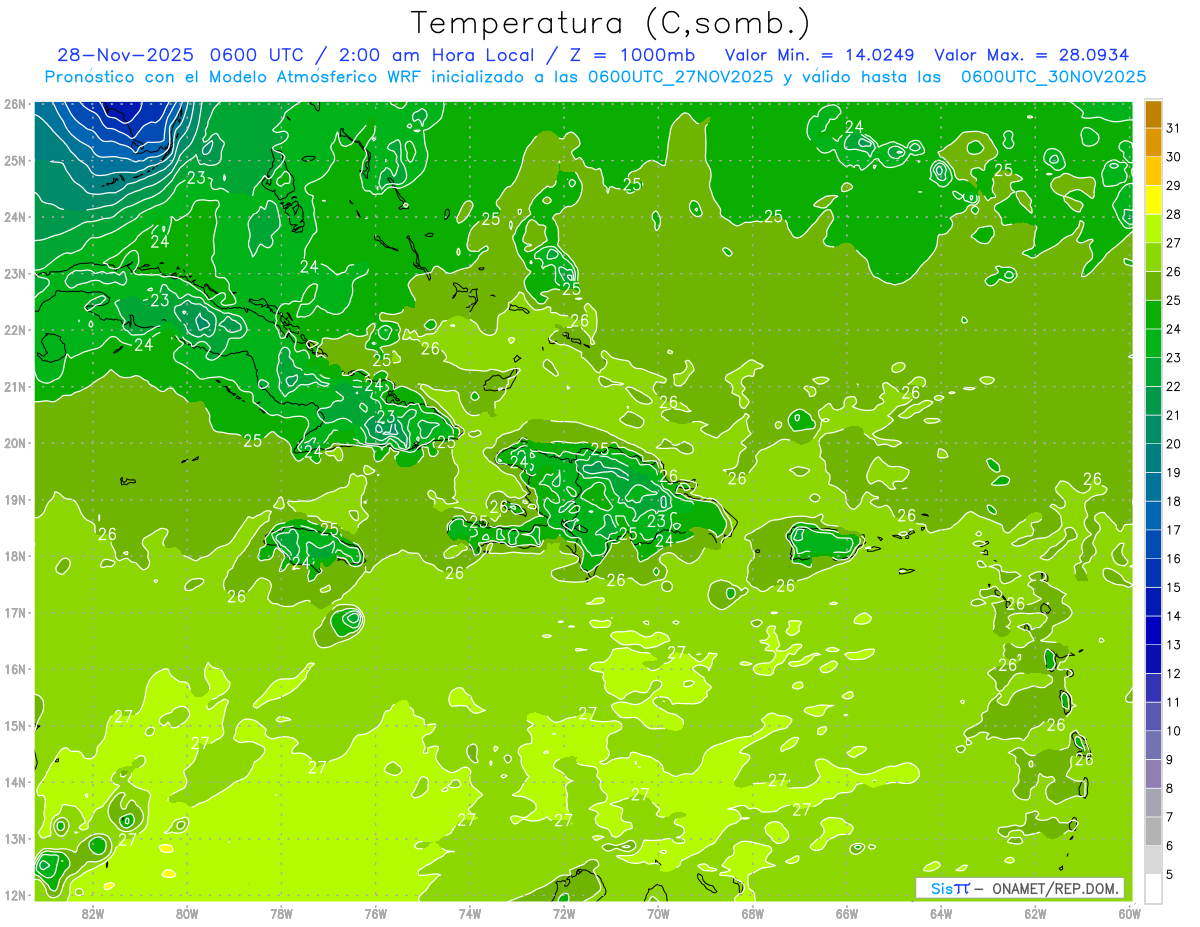The height and width of the screenshot is (927, 1200).
Task: Click the color scale's '10' value label
Action: (x=1174, y=731)
